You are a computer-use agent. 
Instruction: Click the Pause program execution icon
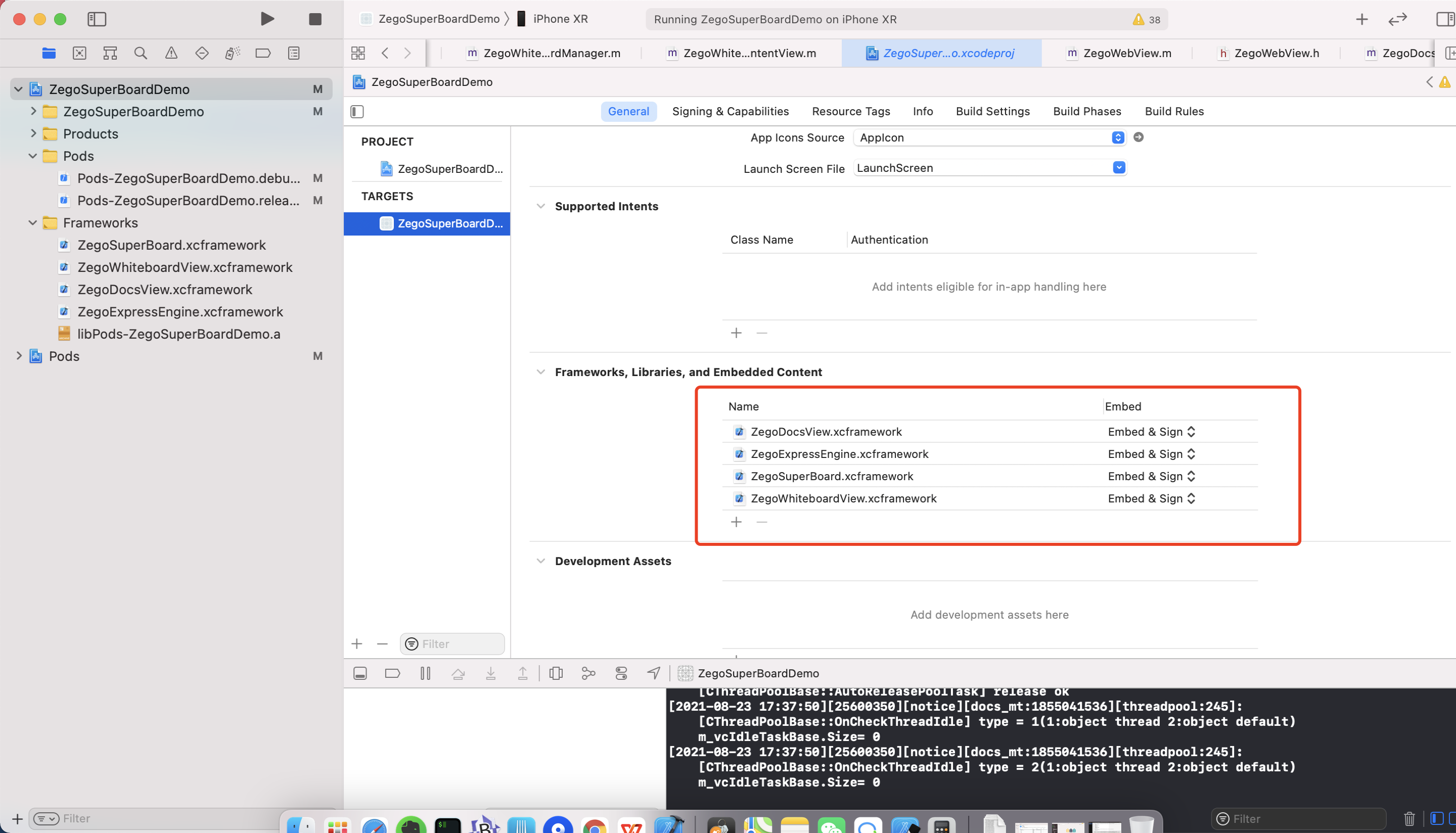[425, 673]
